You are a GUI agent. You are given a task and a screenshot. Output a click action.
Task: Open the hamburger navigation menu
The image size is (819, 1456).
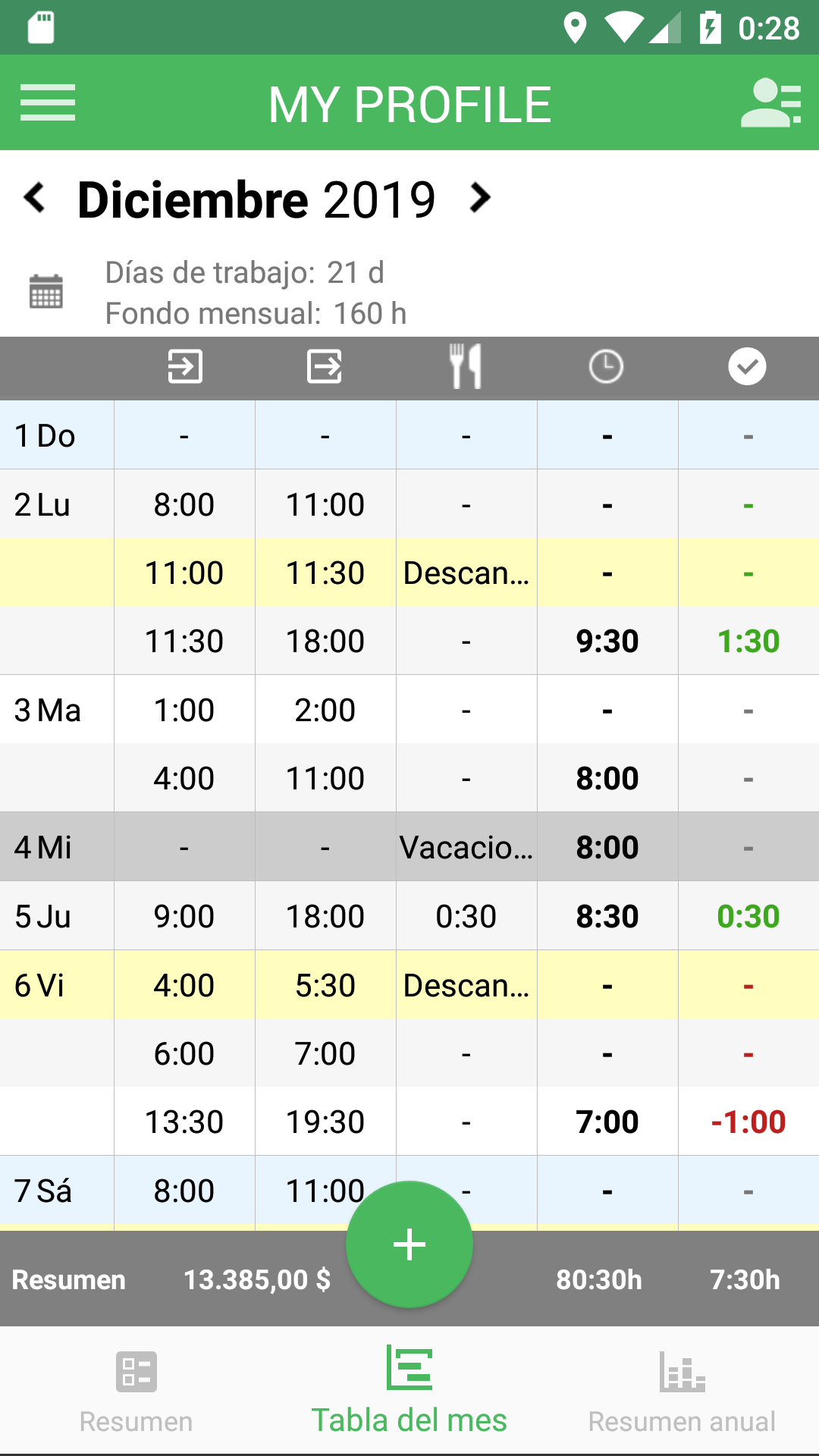click(x=48, y=102)
